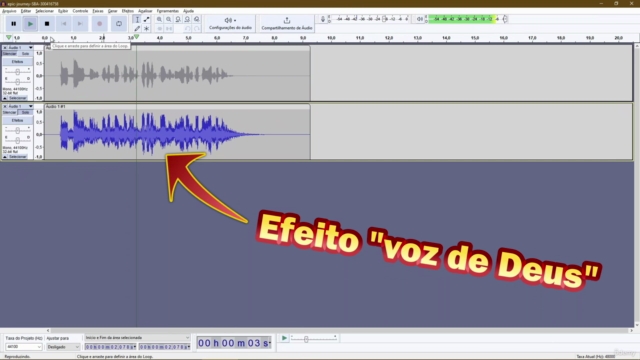Screen dimensions: 640x360
Task: Open the Ferramentas menu
Action: click(167, 11)
